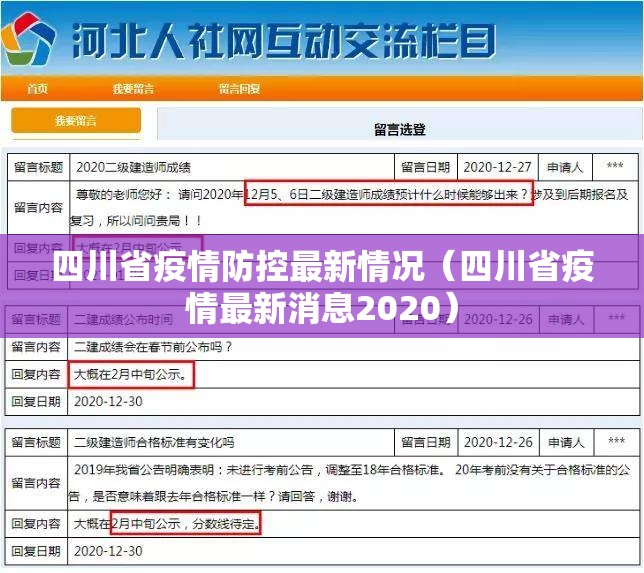Click message date 2020-12-27
Viewport: 644px width, 573px height.
coord(494,167)
